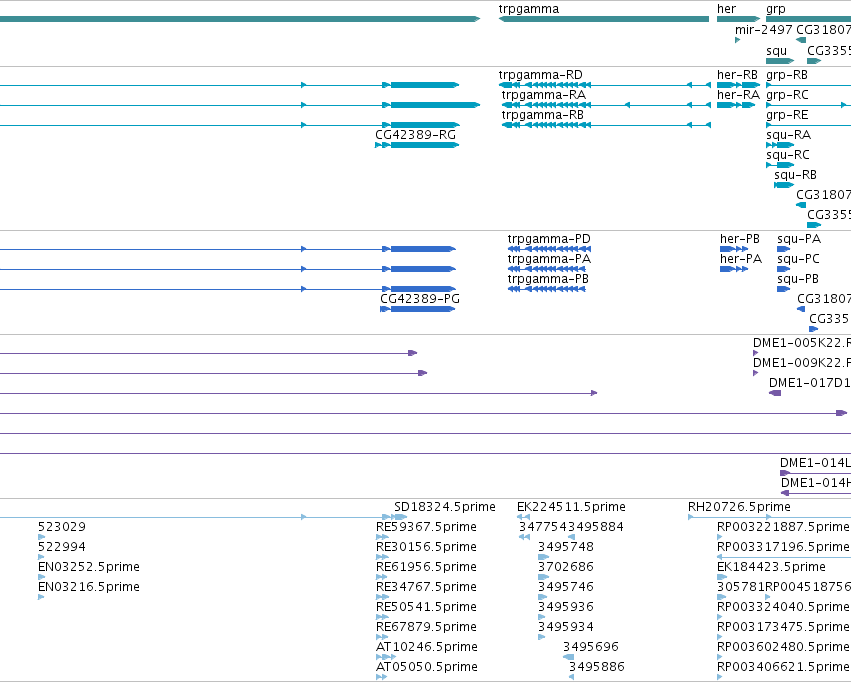Click EST EK224511.5prime
This screenshot has height=682, width=851.
[x=571, y=507]
